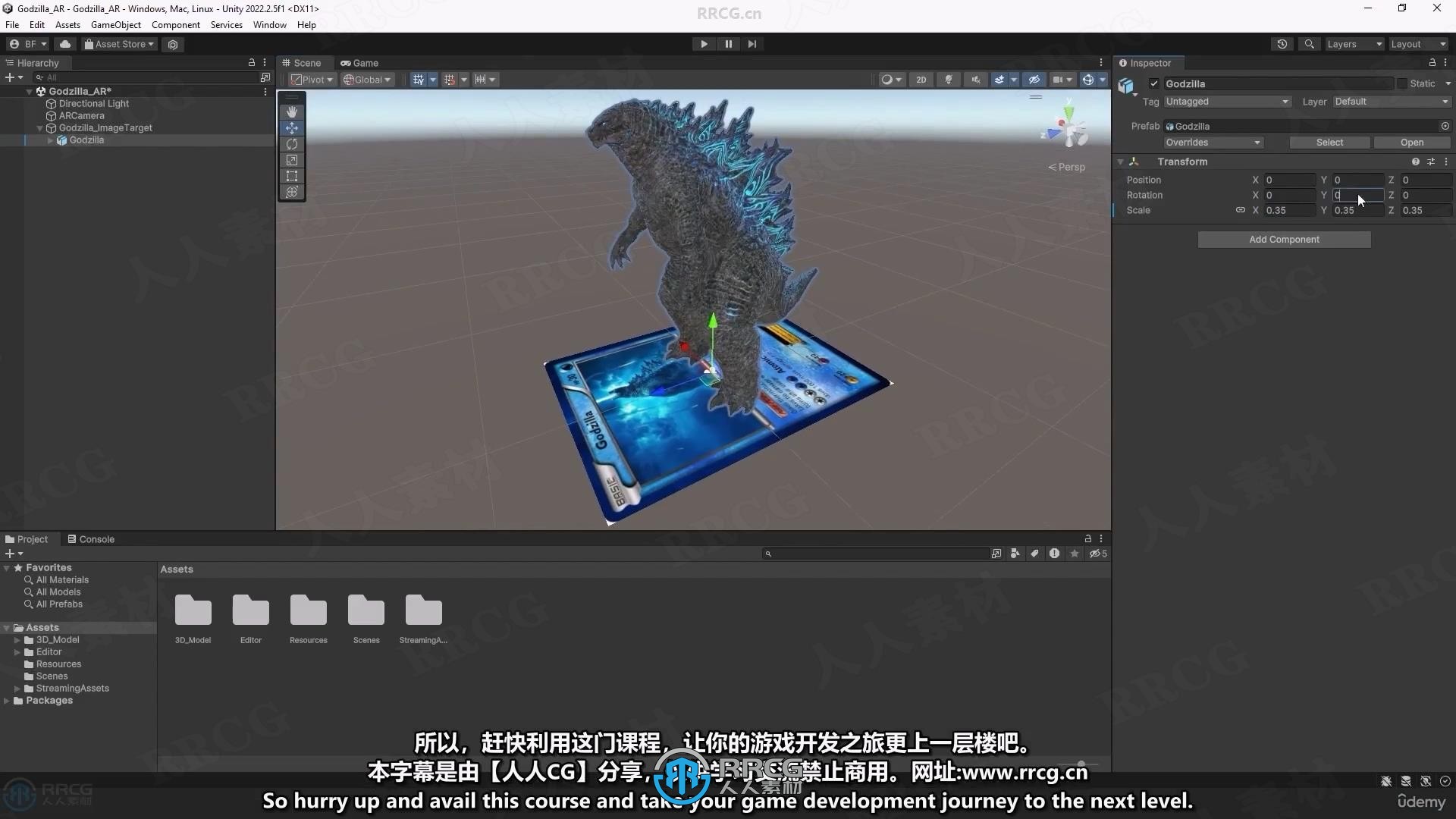The height and width of the screenshot is (819, 1456).
Task: Select the combined Transform tool
Action: pyautogui.click(x=292, y=192)
